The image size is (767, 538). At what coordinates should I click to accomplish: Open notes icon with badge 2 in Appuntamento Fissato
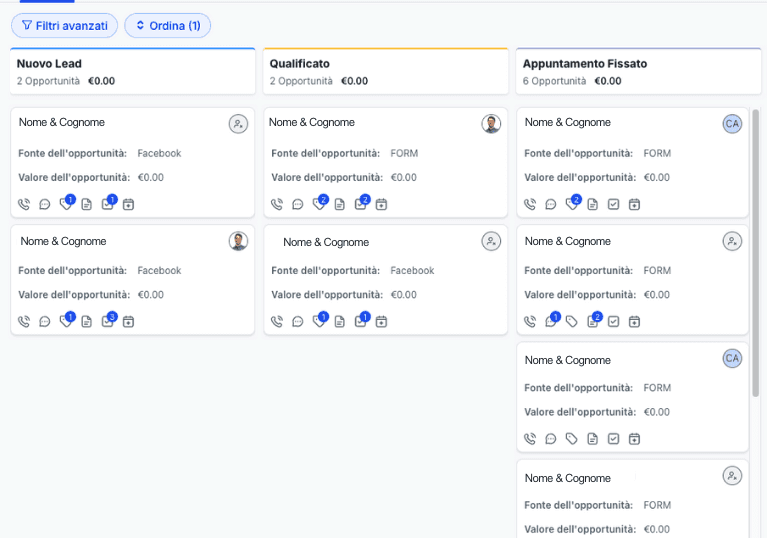(593, 321)
